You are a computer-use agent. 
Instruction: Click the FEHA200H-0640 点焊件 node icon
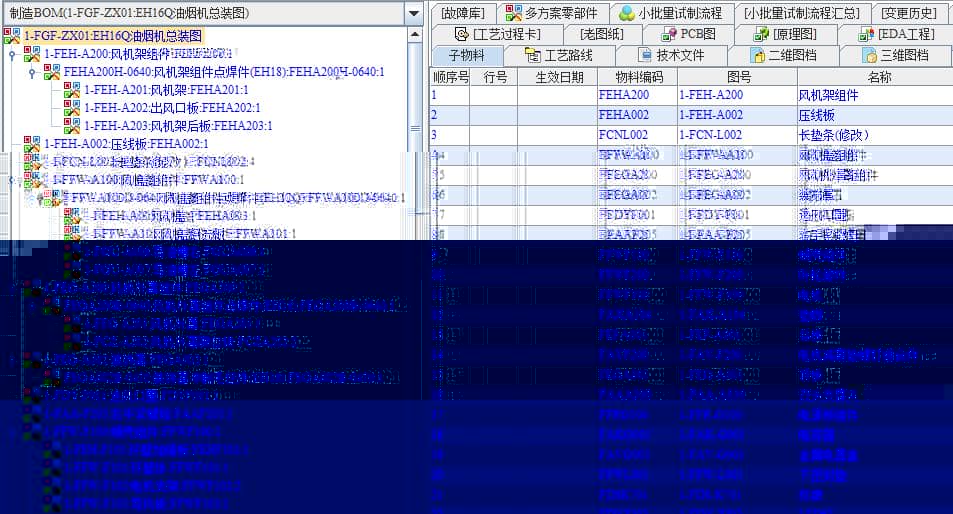tap(52, 73)
